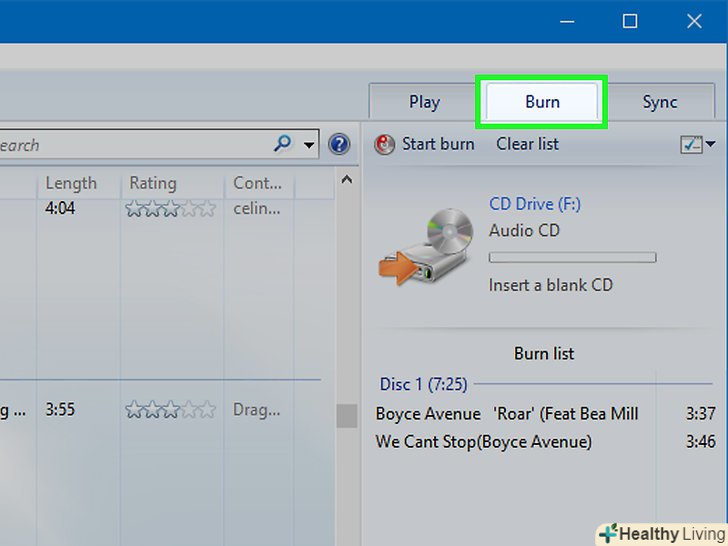The width and height of the screenshot is (728, 546).
Task: Open the Sync tab
Action: tap(660, 102)
